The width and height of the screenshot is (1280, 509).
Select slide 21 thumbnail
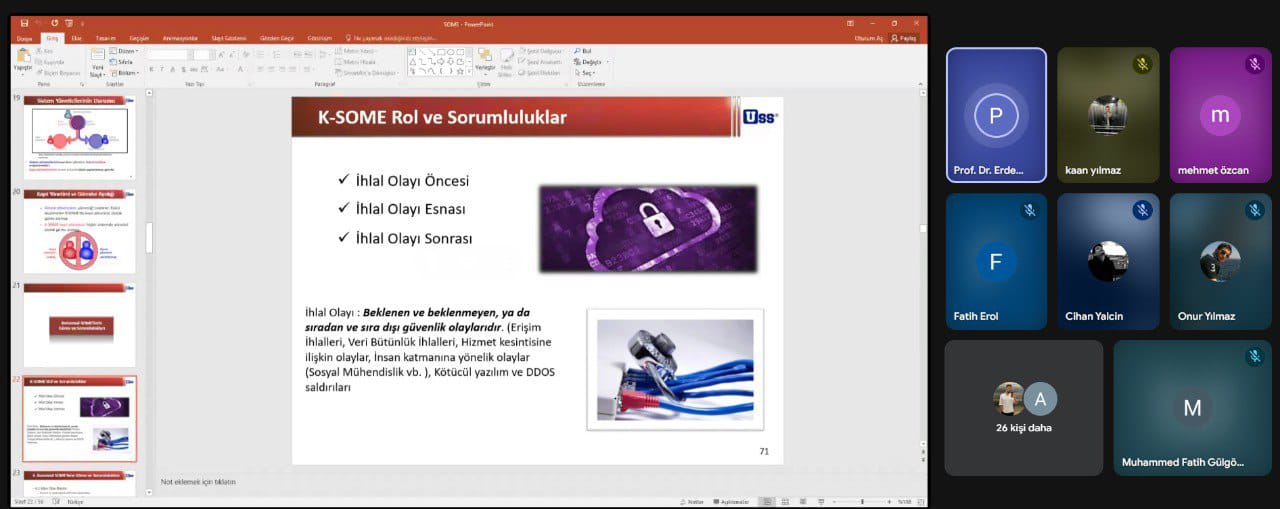80,325
